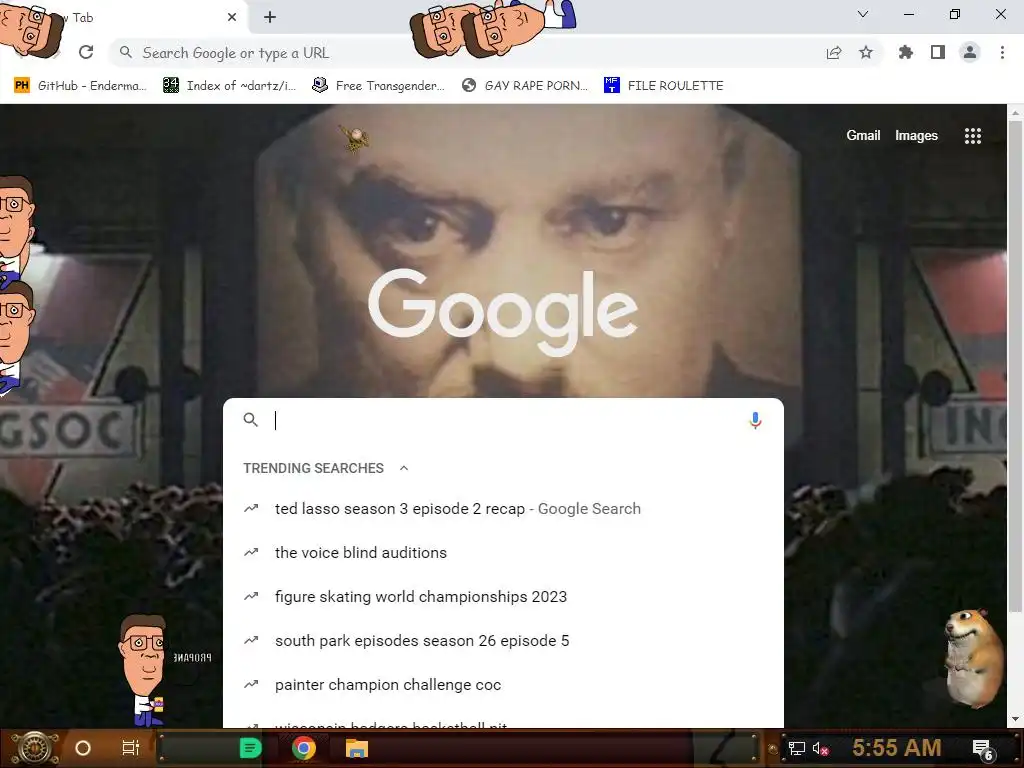This screenshot has width=1024, height=768.
Task: Close the New Tab tab
Action: [232, 18]
